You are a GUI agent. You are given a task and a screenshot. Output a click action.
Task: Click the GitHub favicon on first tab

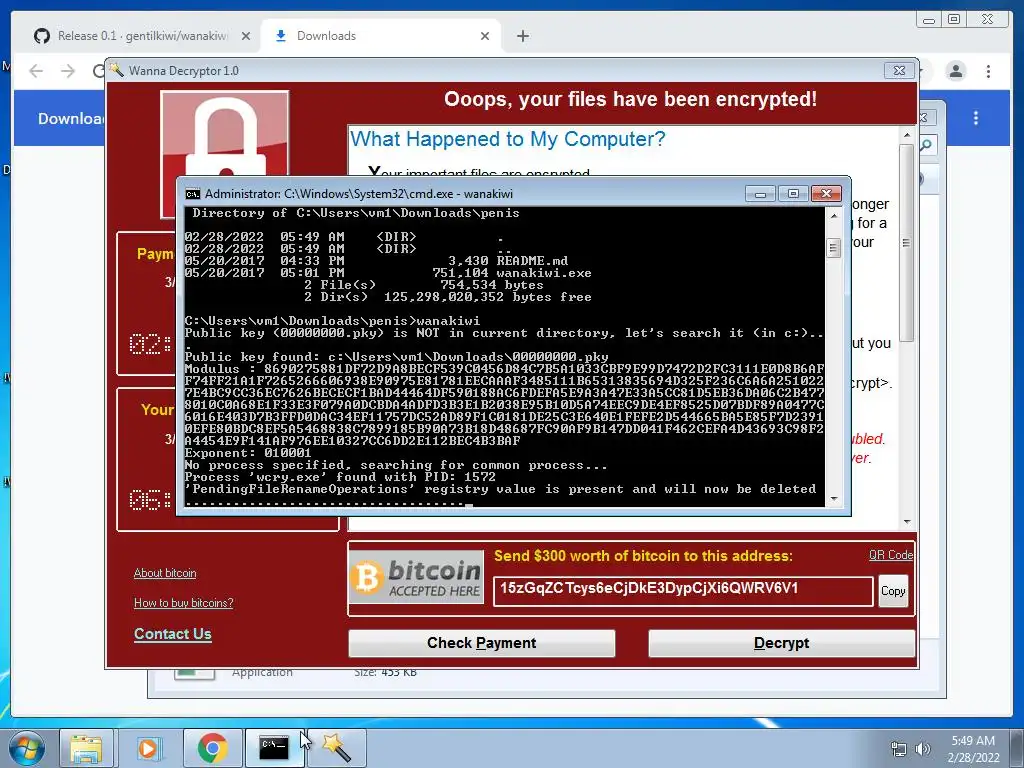(x=42, y=36)
